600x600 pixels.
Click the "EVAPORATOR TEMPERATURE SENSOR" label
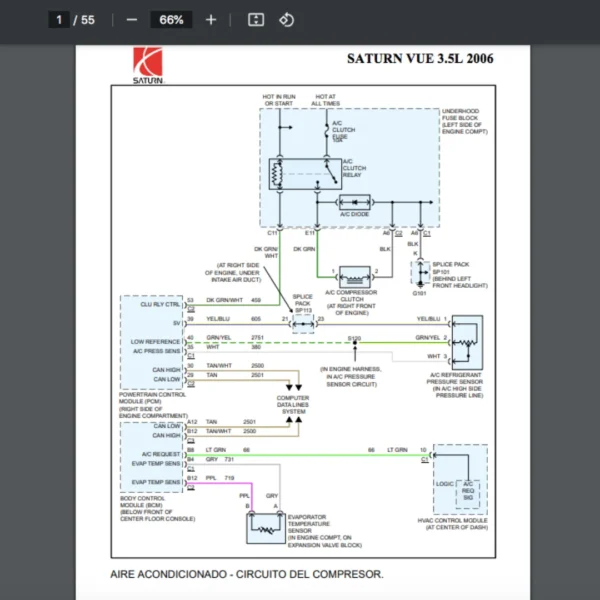pos(309,523)
